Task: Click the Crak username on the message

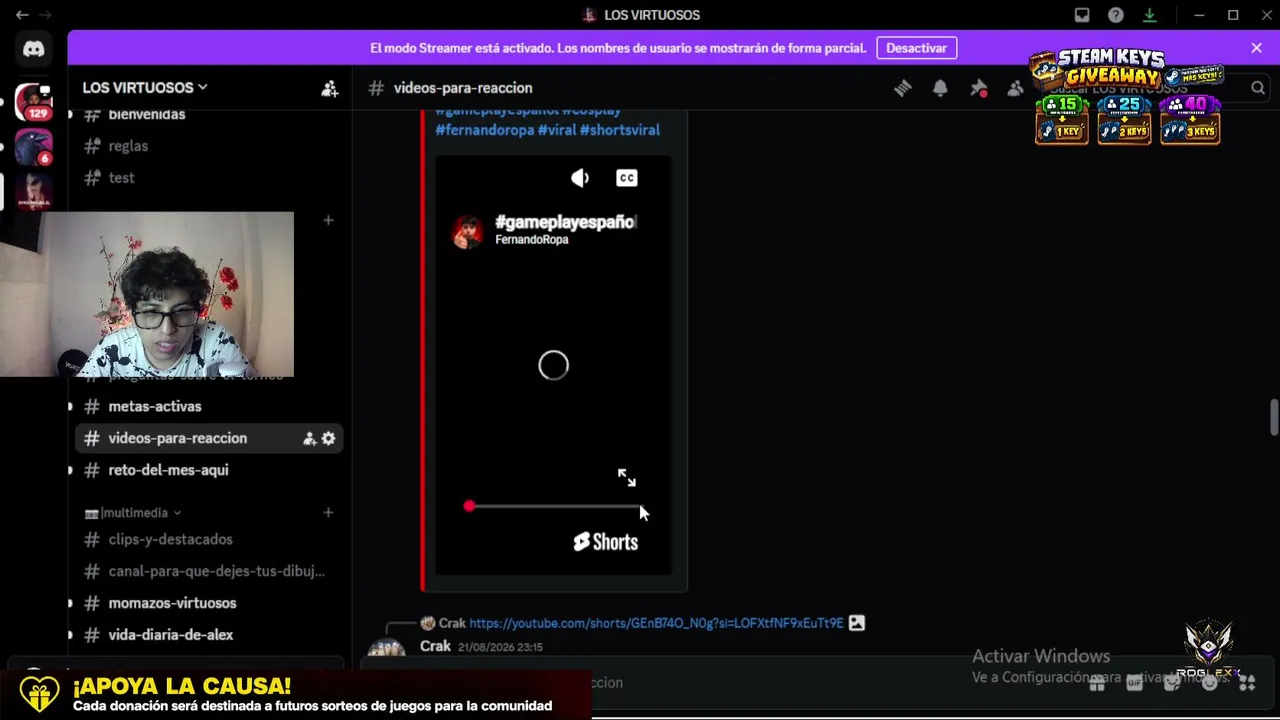Action: (x=435, y=647)
